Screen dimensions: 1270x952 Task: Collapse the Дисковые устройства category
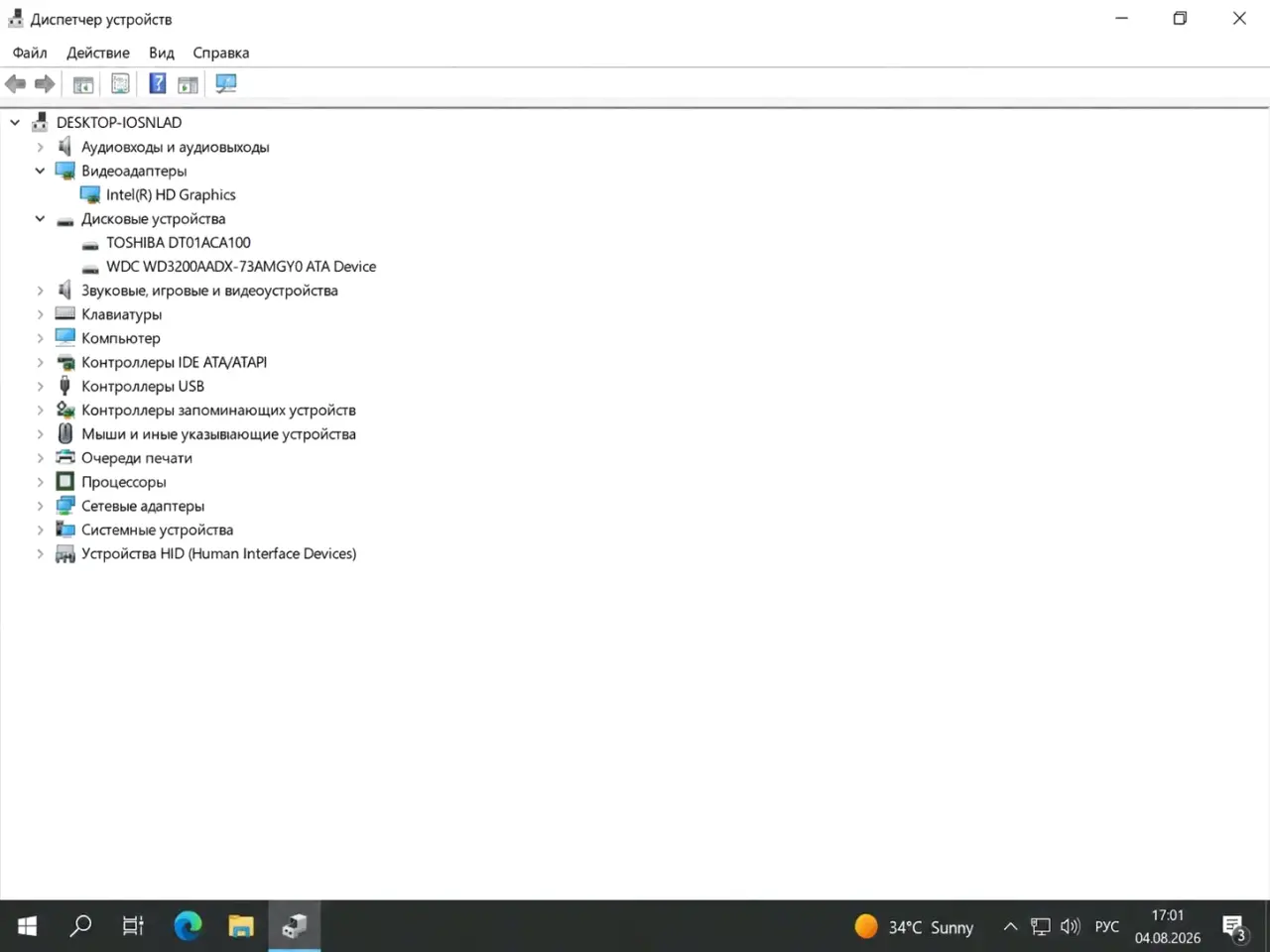click(40, 218)
